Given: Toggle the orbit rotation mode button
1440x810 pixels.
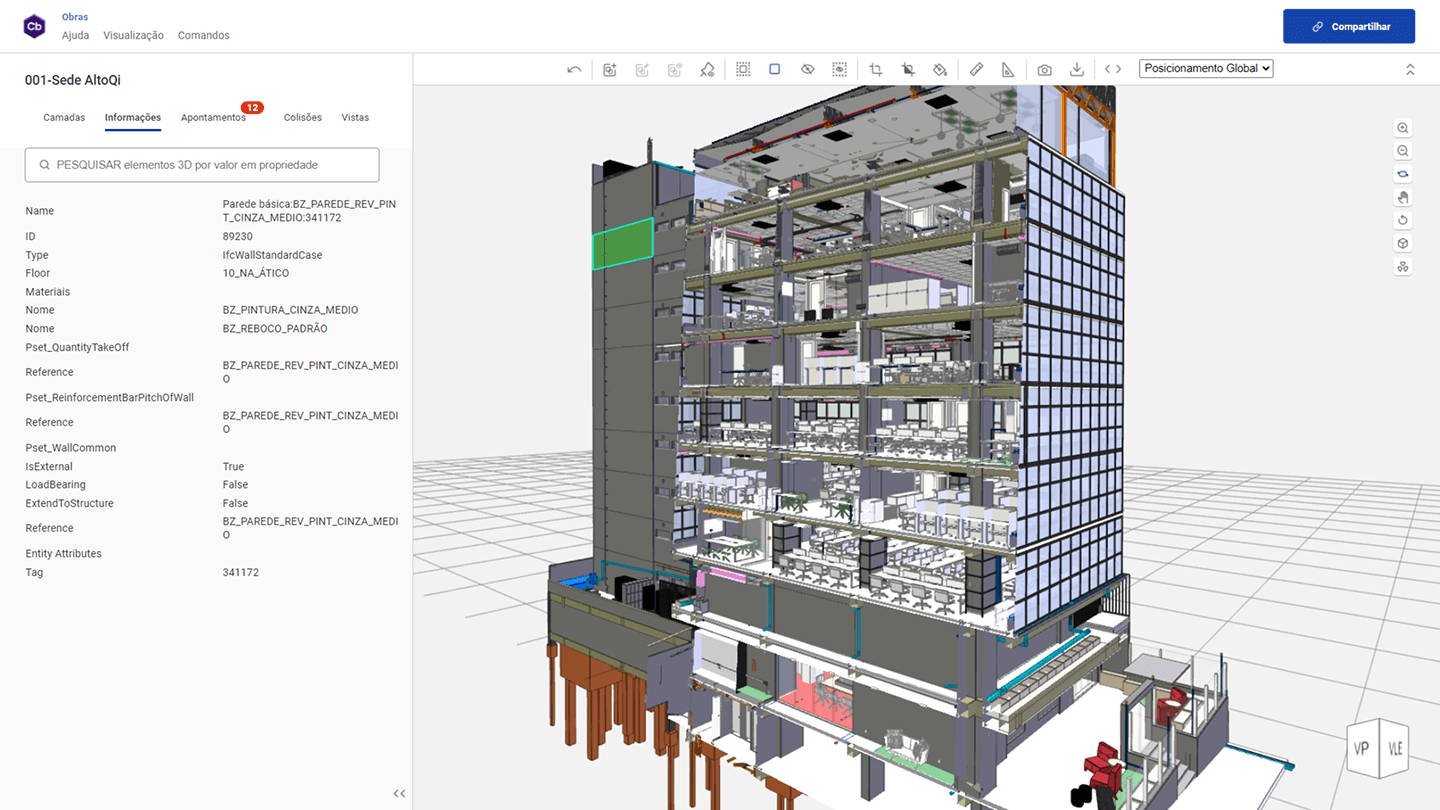Looking at the screenshot, I should click(1403, 174).
